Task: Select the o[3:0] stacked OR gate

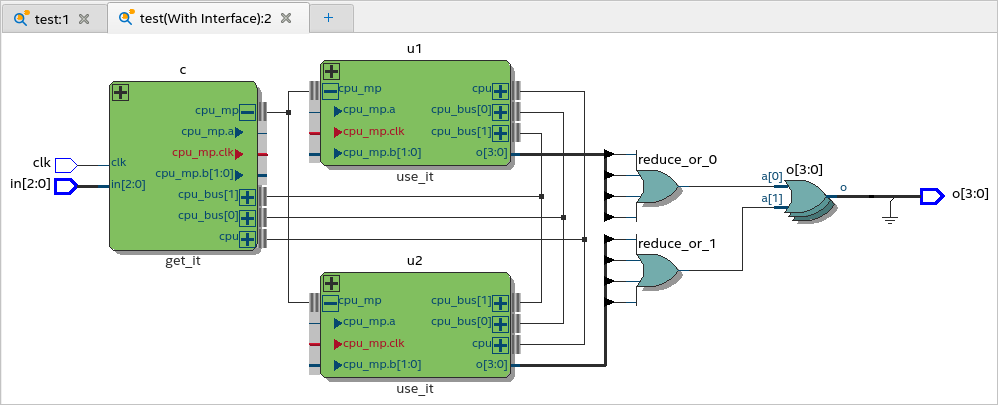Action: tap(807, 200)
